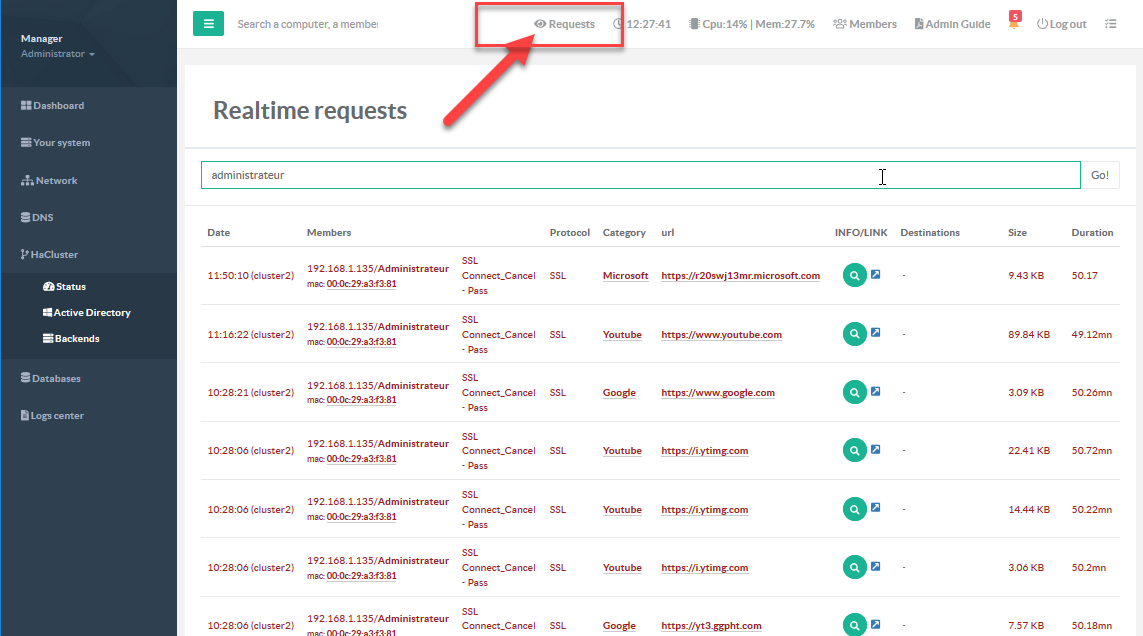Expand the Administrator account dropdown

pos(58,54)
